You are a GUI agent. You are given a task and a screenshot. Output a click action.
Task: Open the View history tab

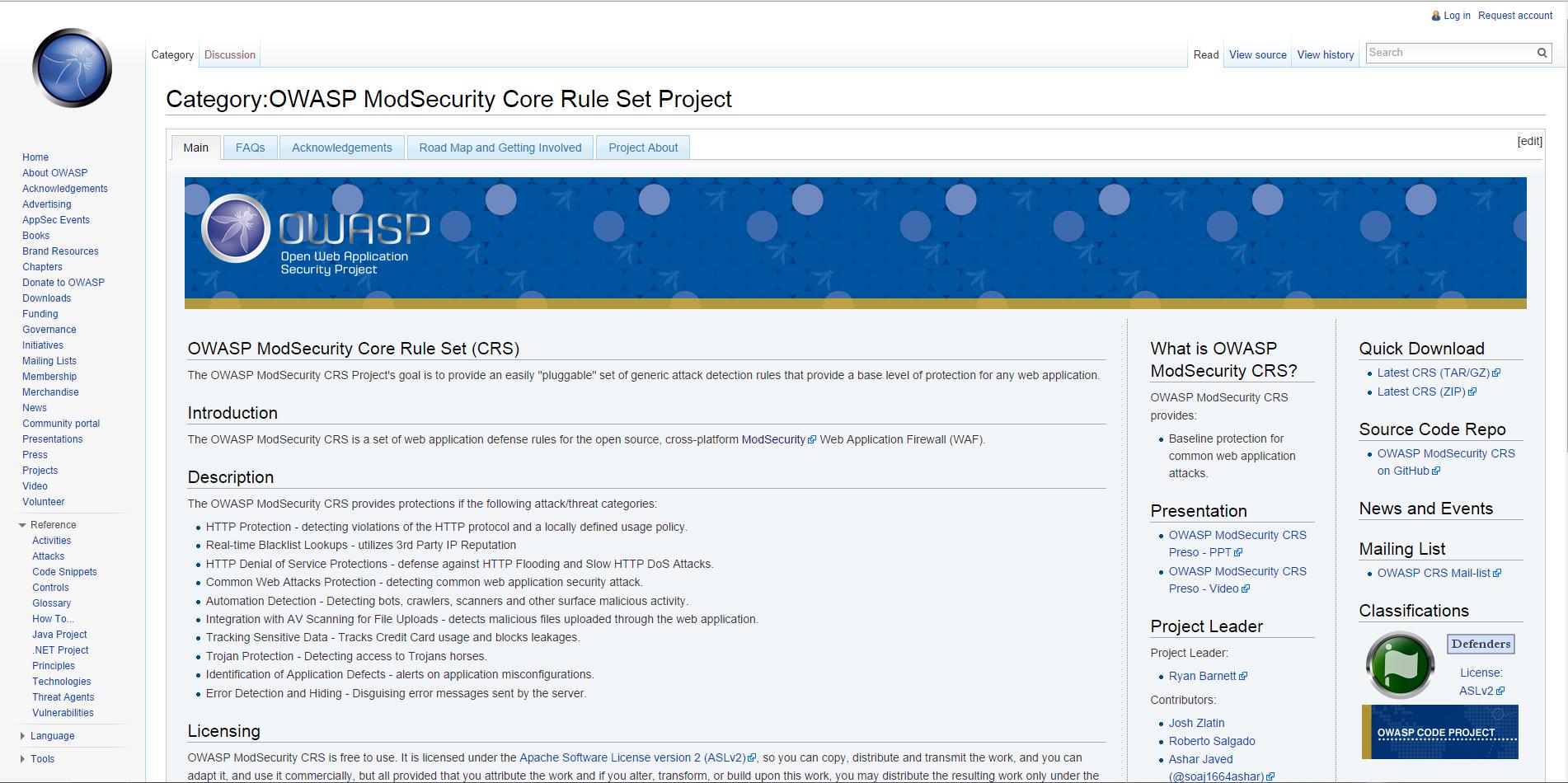pos(1326,54)
